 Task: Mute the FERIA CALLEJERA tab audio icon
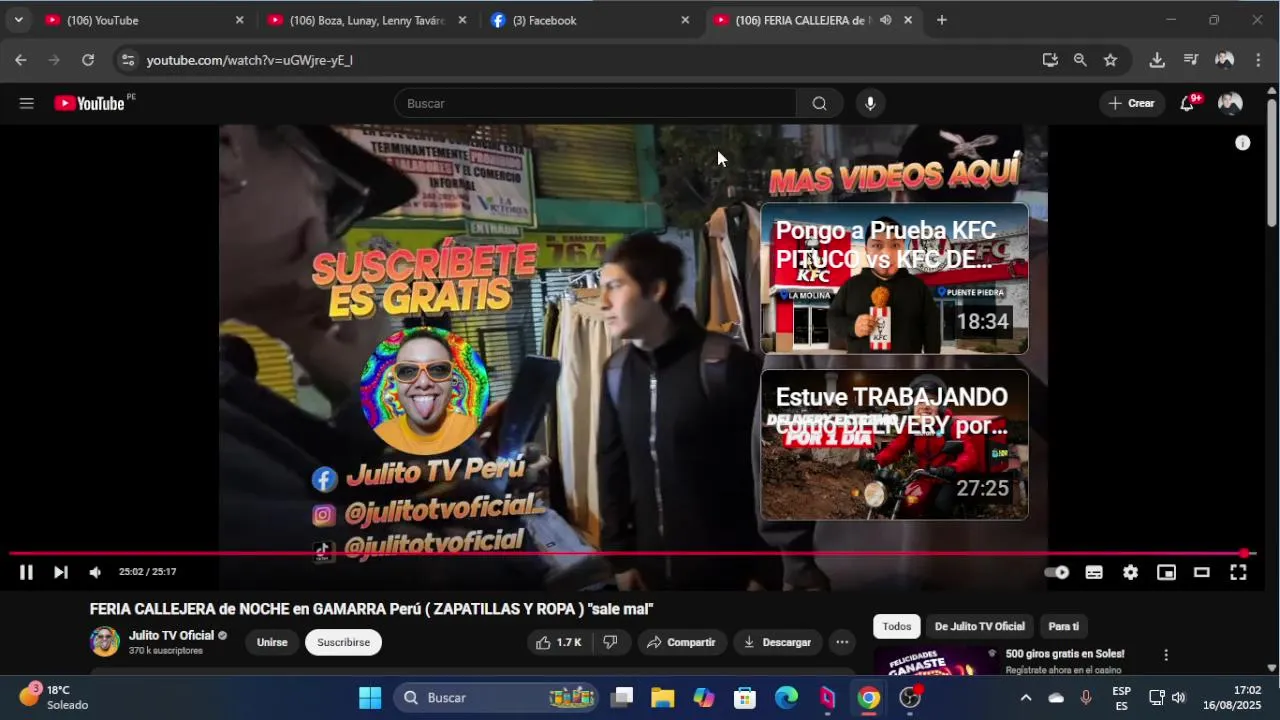[x=885, y=20]
